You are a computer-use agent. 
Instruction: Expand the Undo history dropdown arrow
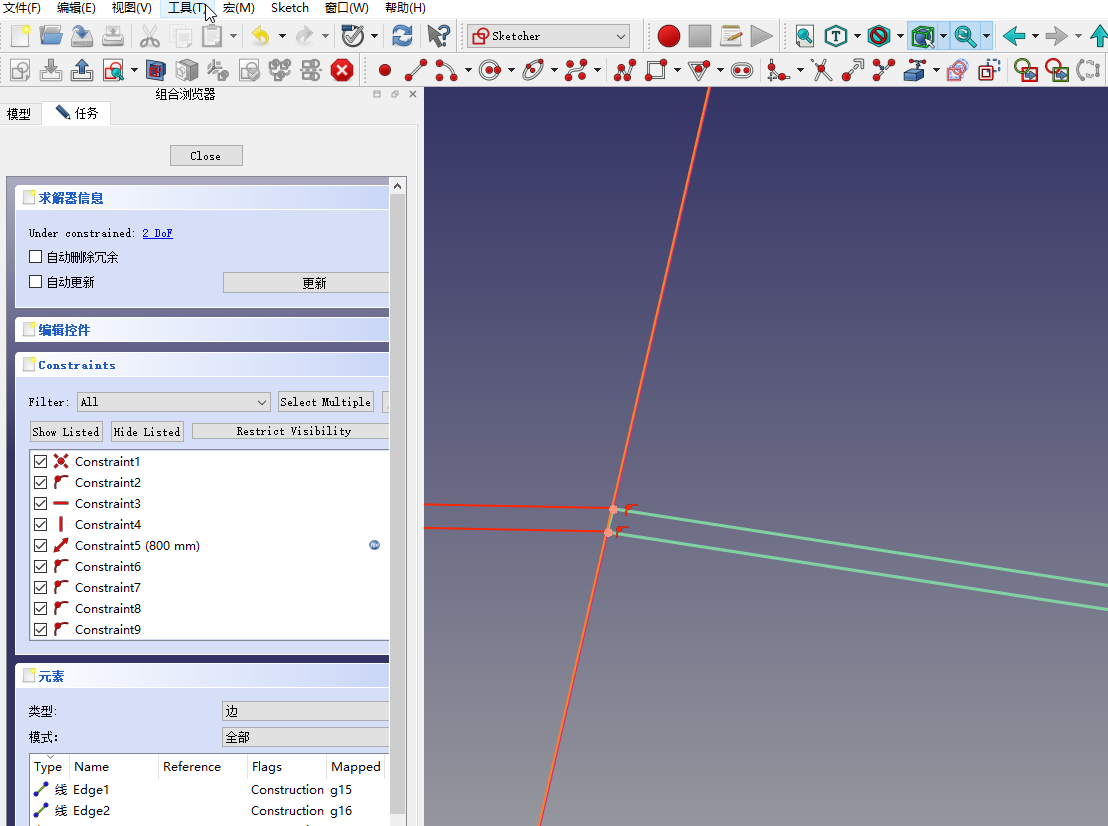pos(282,35)
